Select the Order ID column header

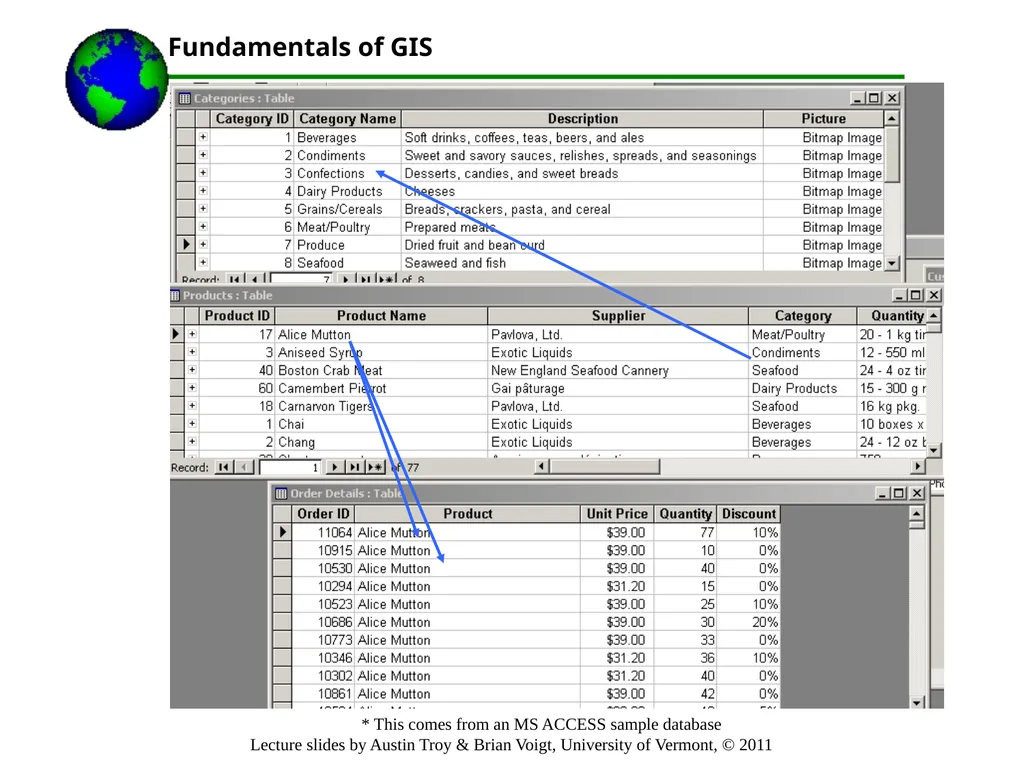323,514
